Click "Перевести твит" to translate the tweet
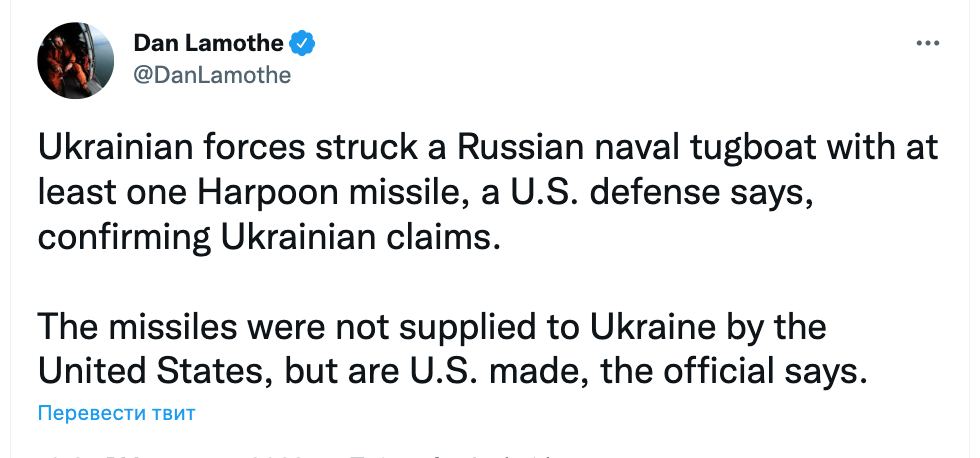980x458 pixels. coord(116,413)
